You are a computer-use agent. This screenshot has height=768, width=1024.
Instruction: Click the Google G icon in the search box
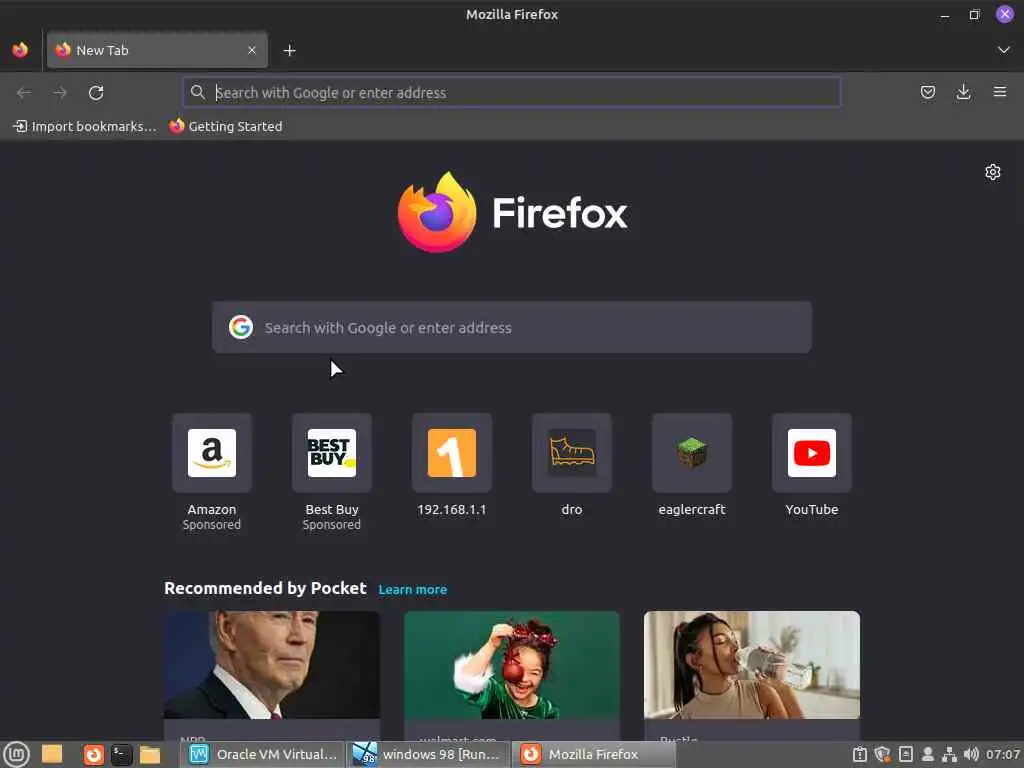click(x=240, y=327)
